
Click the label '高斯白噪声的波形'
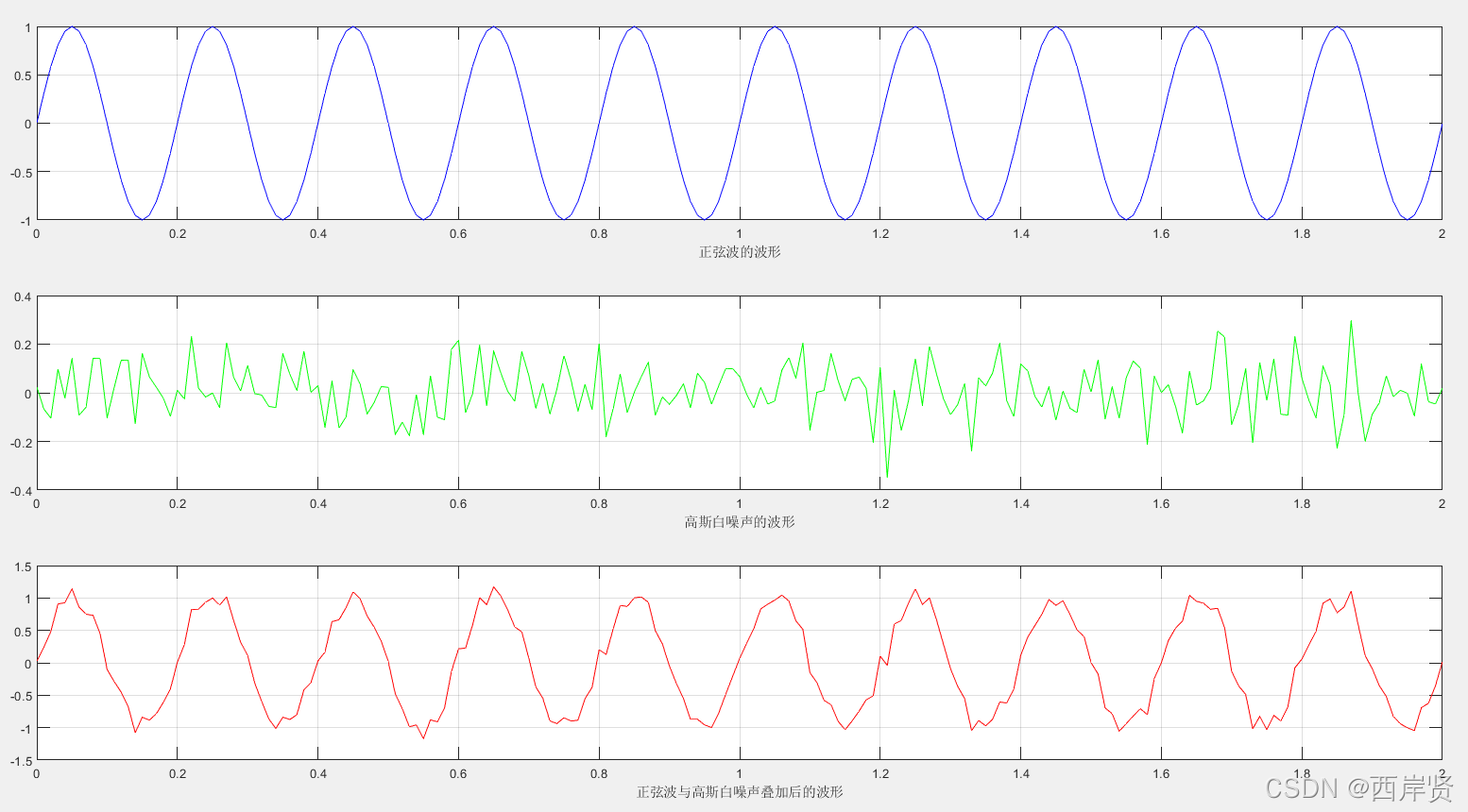point(740,521)
